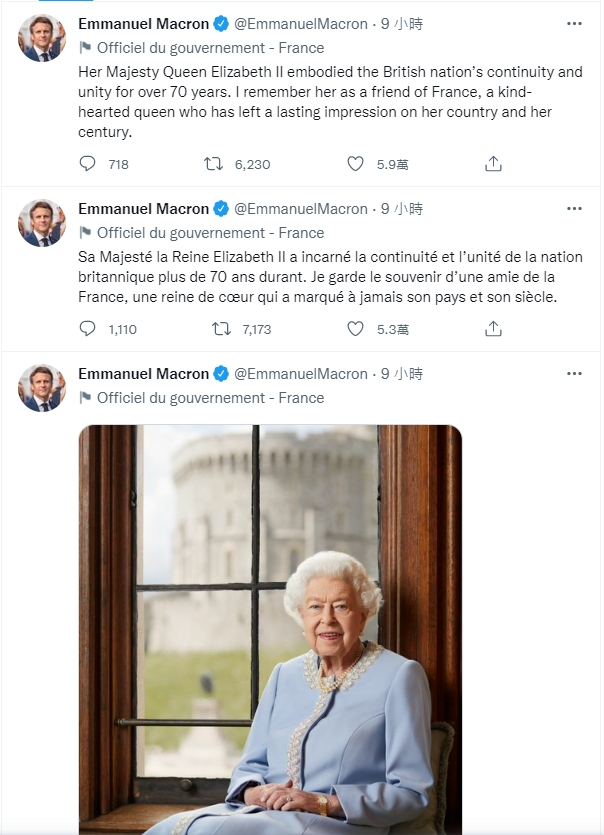Share the English Queen Elizabeth tweet
The width and height of the screenshot is (604, 835).
point(493,163)
